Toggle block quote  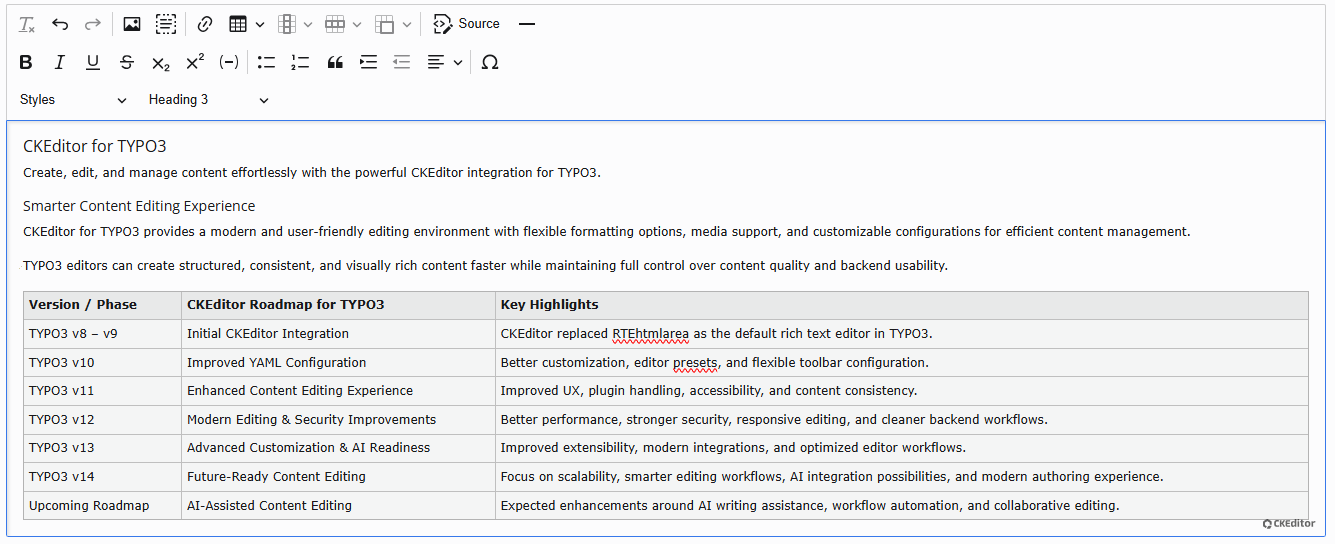[335, 62]
